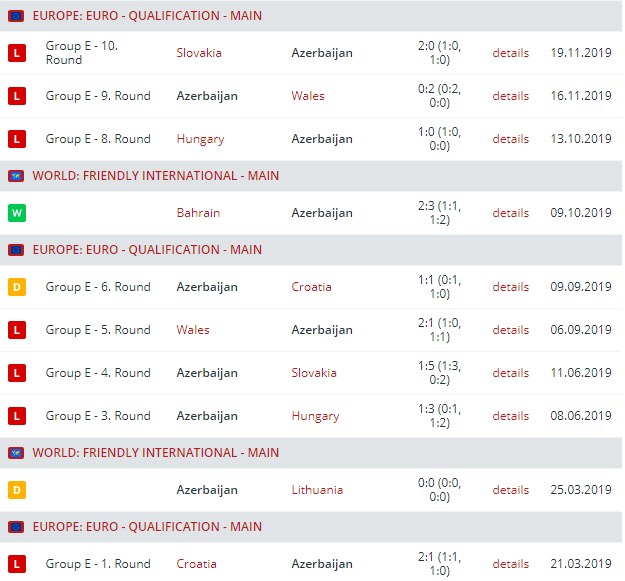Click the upper World Friendly International header
Image resolution: width=625 pixels, height=581 pixels.
[155, 176]
